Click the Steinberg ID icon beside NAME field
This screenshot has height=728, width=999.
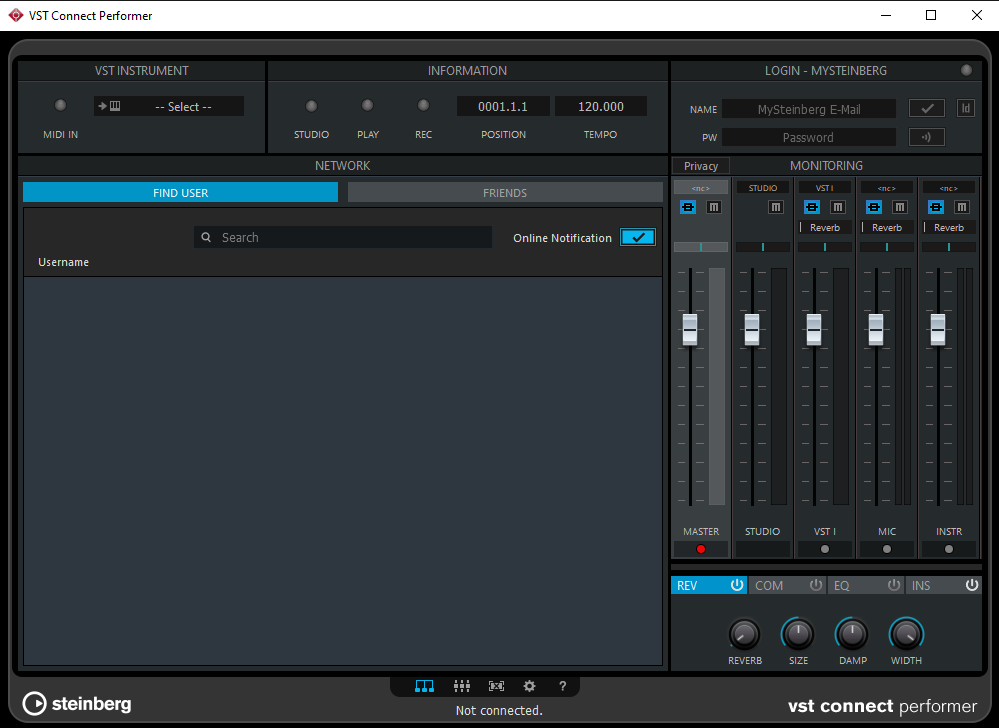pyautogui.click(x=966, y=108)
